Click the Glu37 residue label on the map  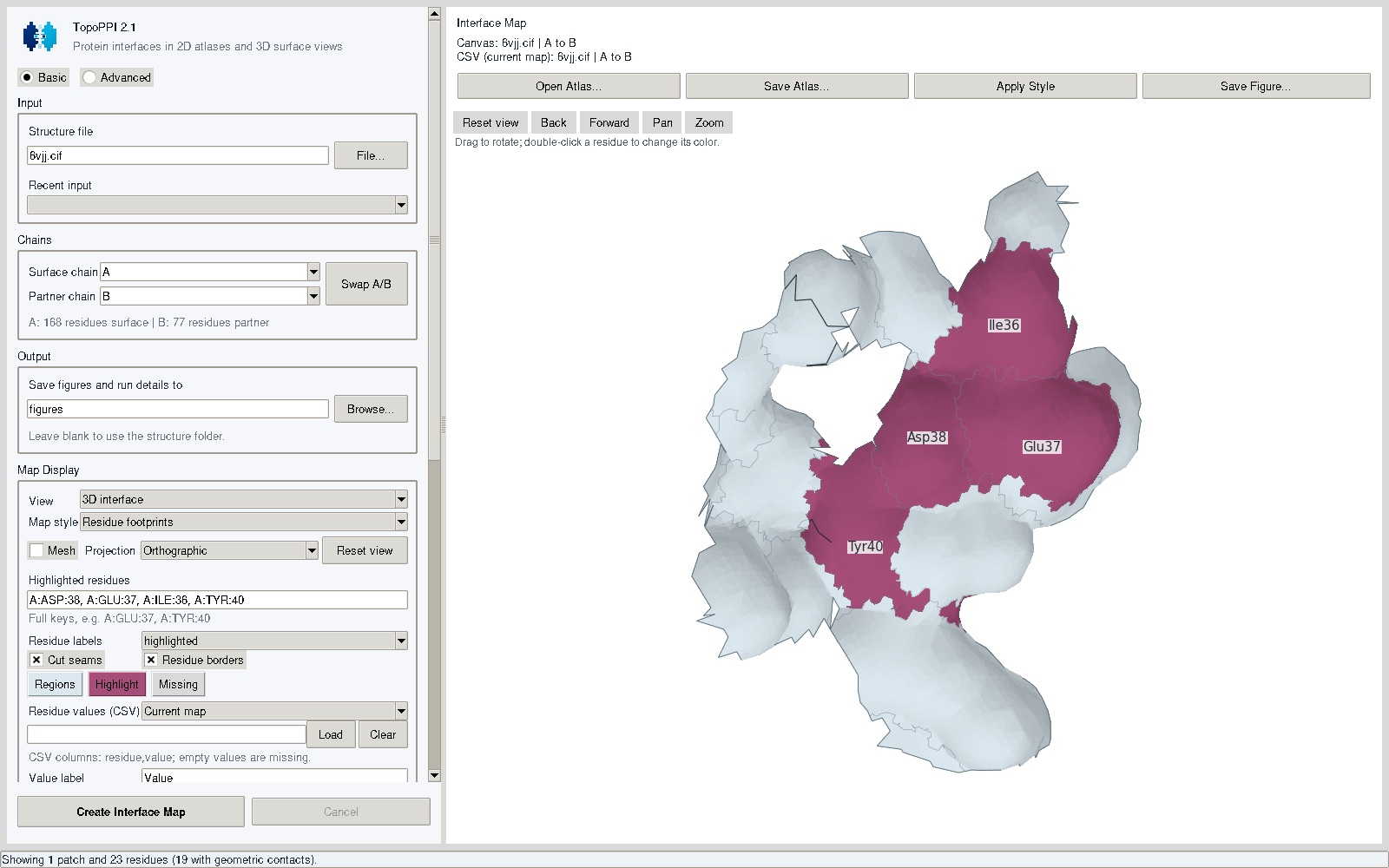[1042, 447]
